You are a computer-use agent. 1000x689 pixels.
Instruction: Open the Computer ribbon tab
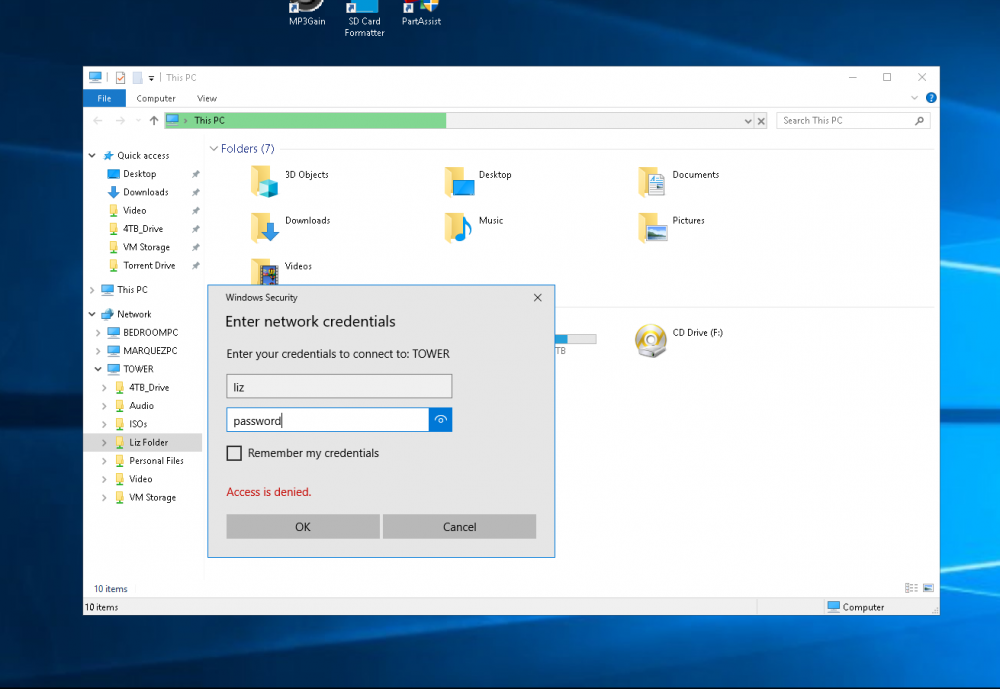point(156,98)
